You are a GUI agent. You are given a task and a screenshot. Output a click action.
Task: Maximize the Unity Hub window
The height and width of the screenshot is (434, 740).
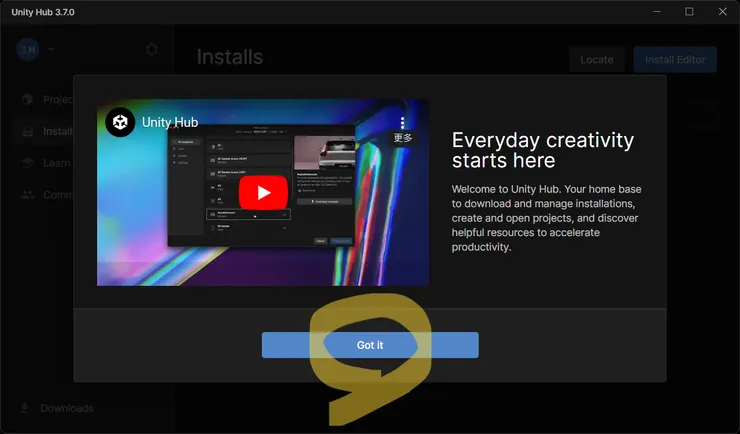coord(690,12)
